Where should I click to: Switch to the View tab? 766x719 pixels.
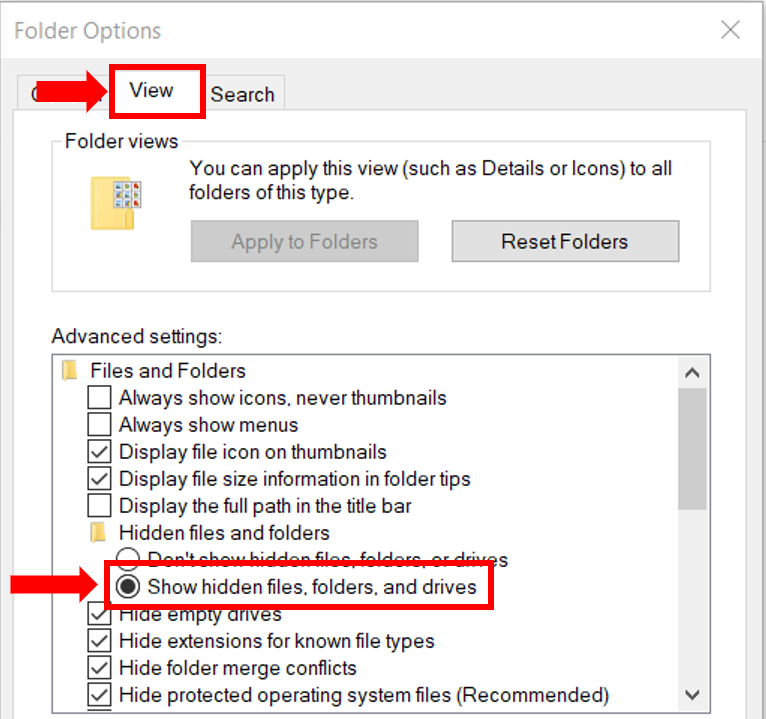click(x=152, y=91)
